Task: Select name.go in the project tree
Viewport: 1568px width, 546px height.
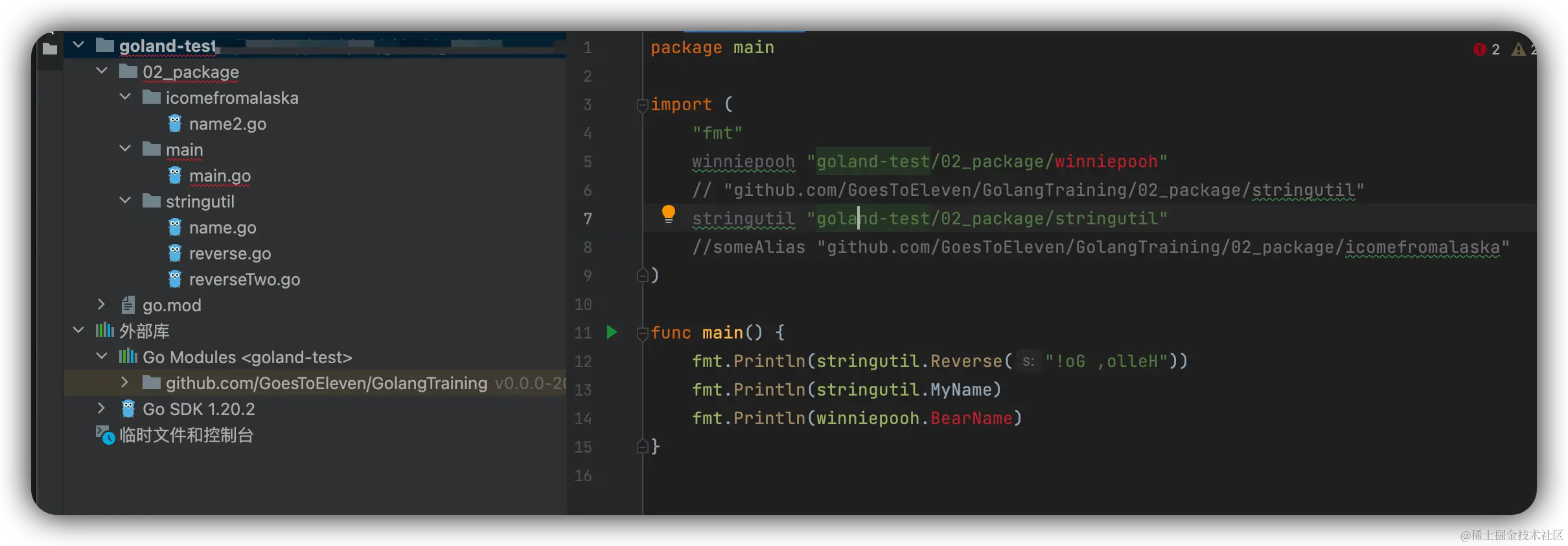Action: coord(222,228)
